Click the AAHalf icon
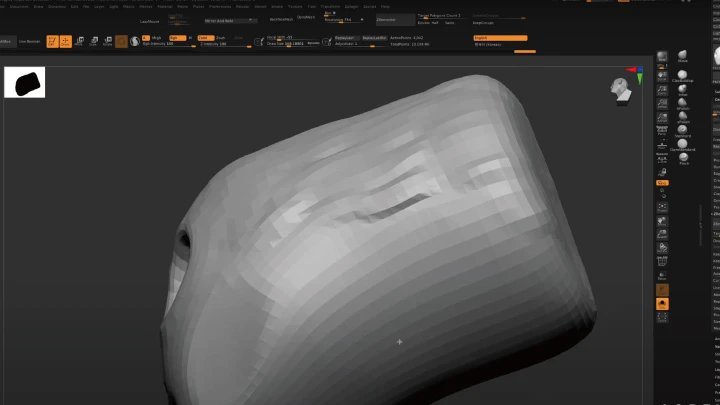The image size is (720, 405). click(x=662, y=118)
